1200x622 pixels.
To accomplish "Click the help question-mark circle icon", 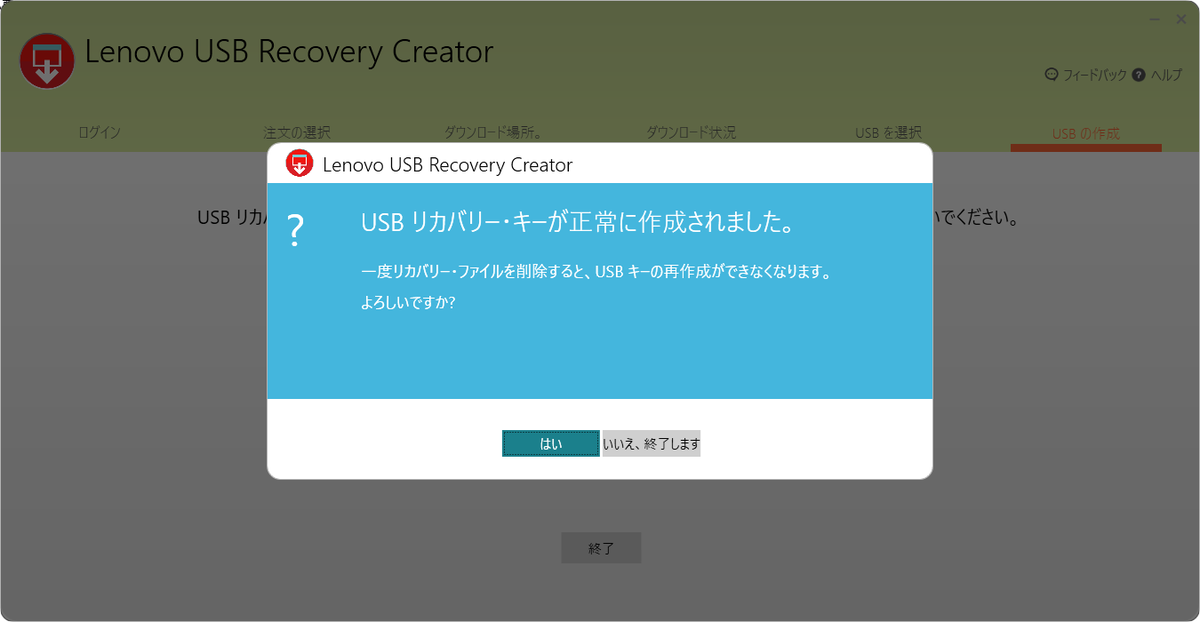I will point(1139,75).
